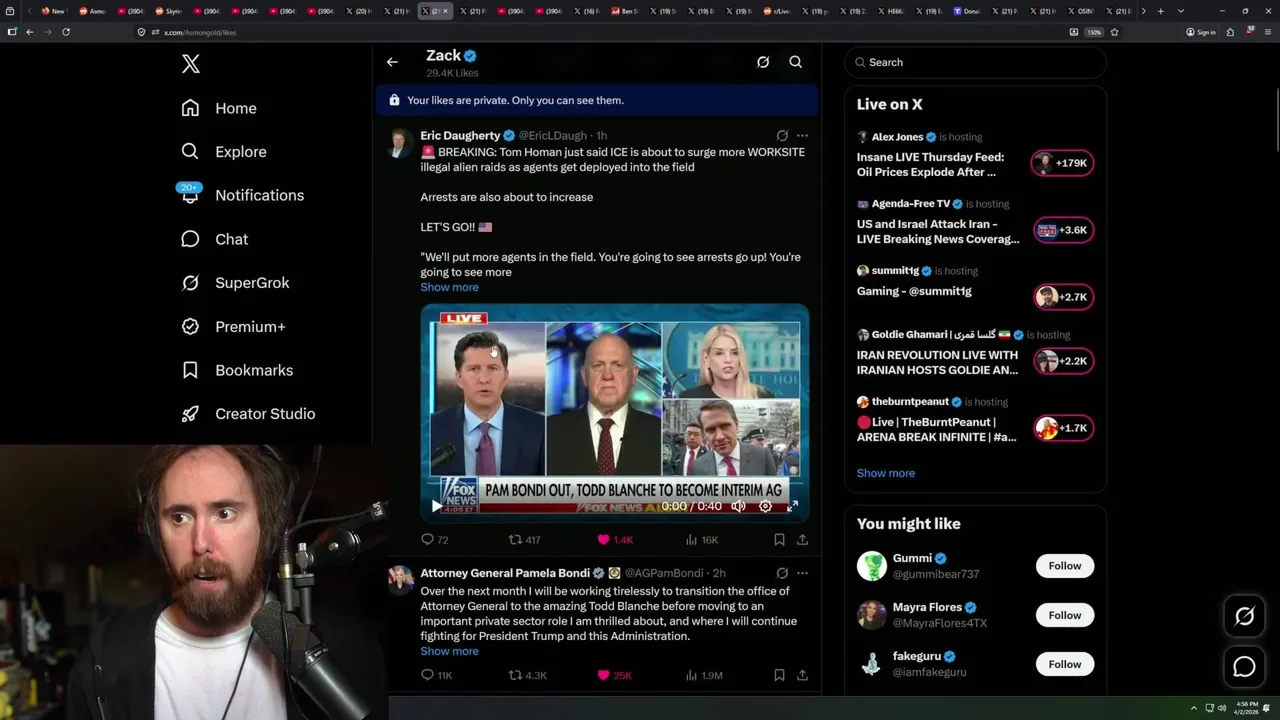Bookmark this page with the star icon

(x=1114, y=32)
